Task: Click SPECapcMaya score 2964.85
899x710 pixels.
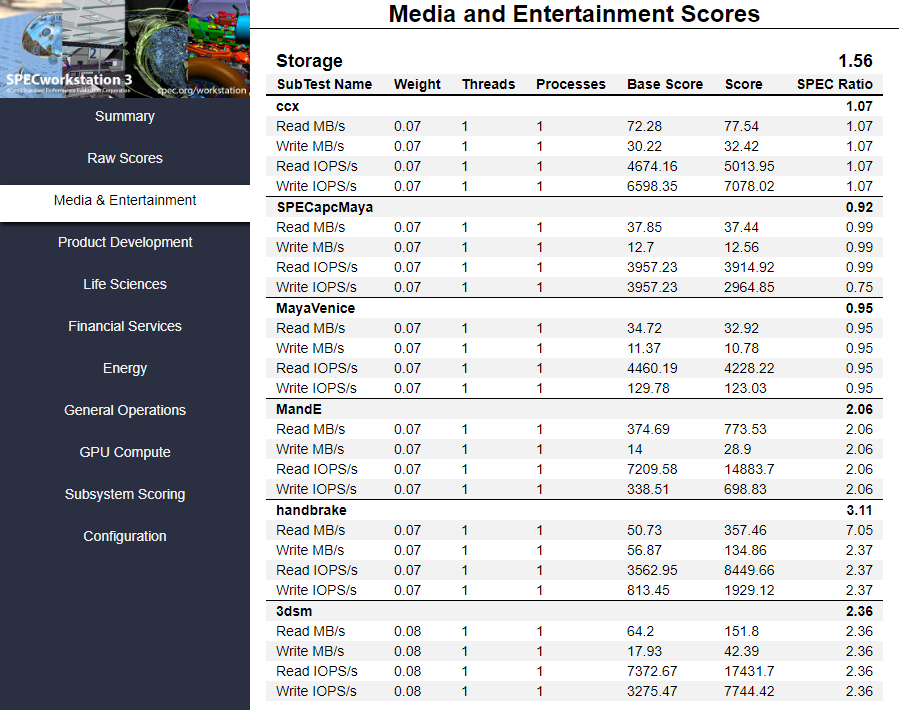Action: (x=749, y=287)
